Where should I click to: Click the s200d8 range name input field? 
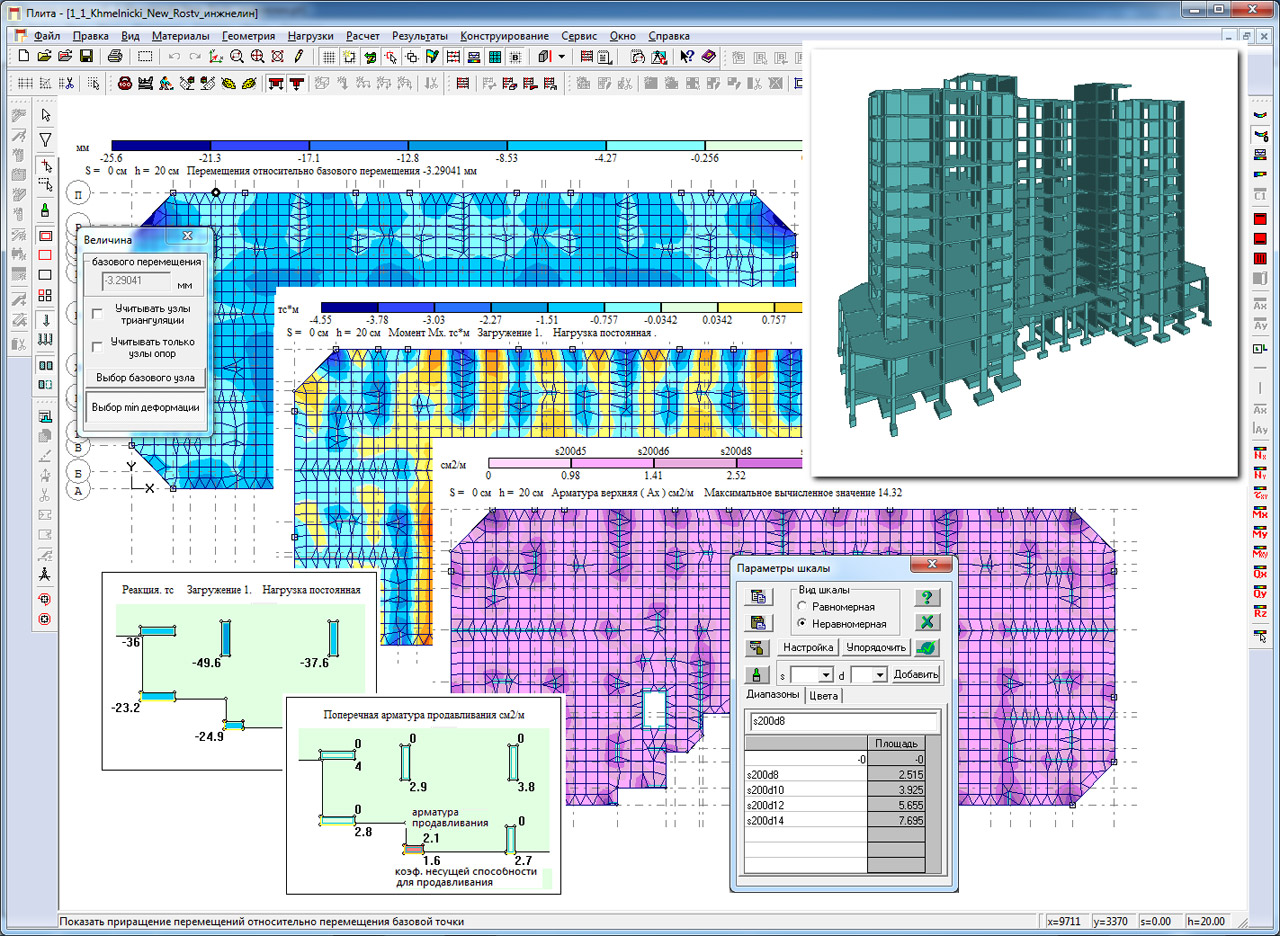pyautogui.click(x=843, y=721)
